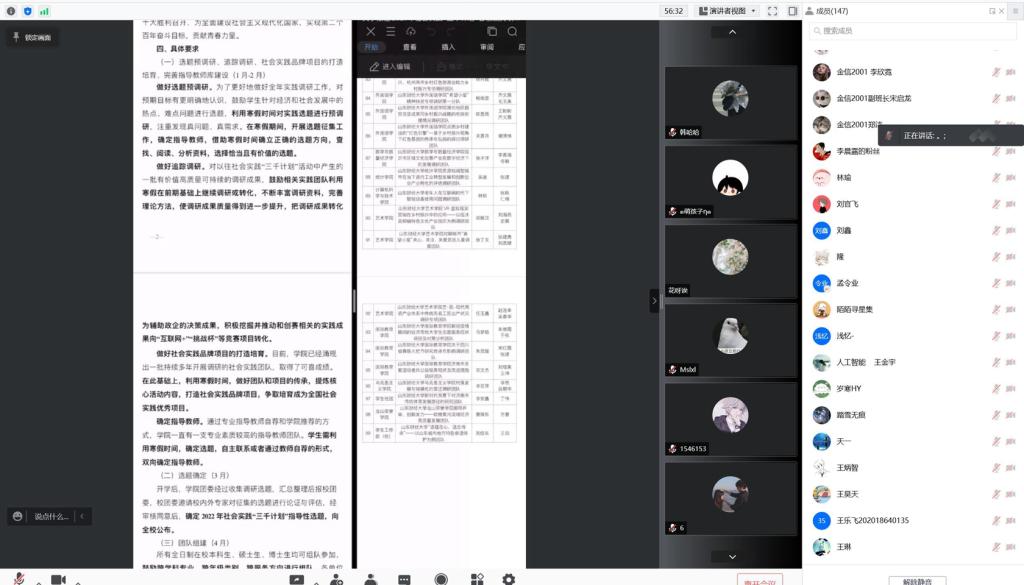Click the 进入编辑 button
Screen dimensions: 1024x585
click(390, 67)
